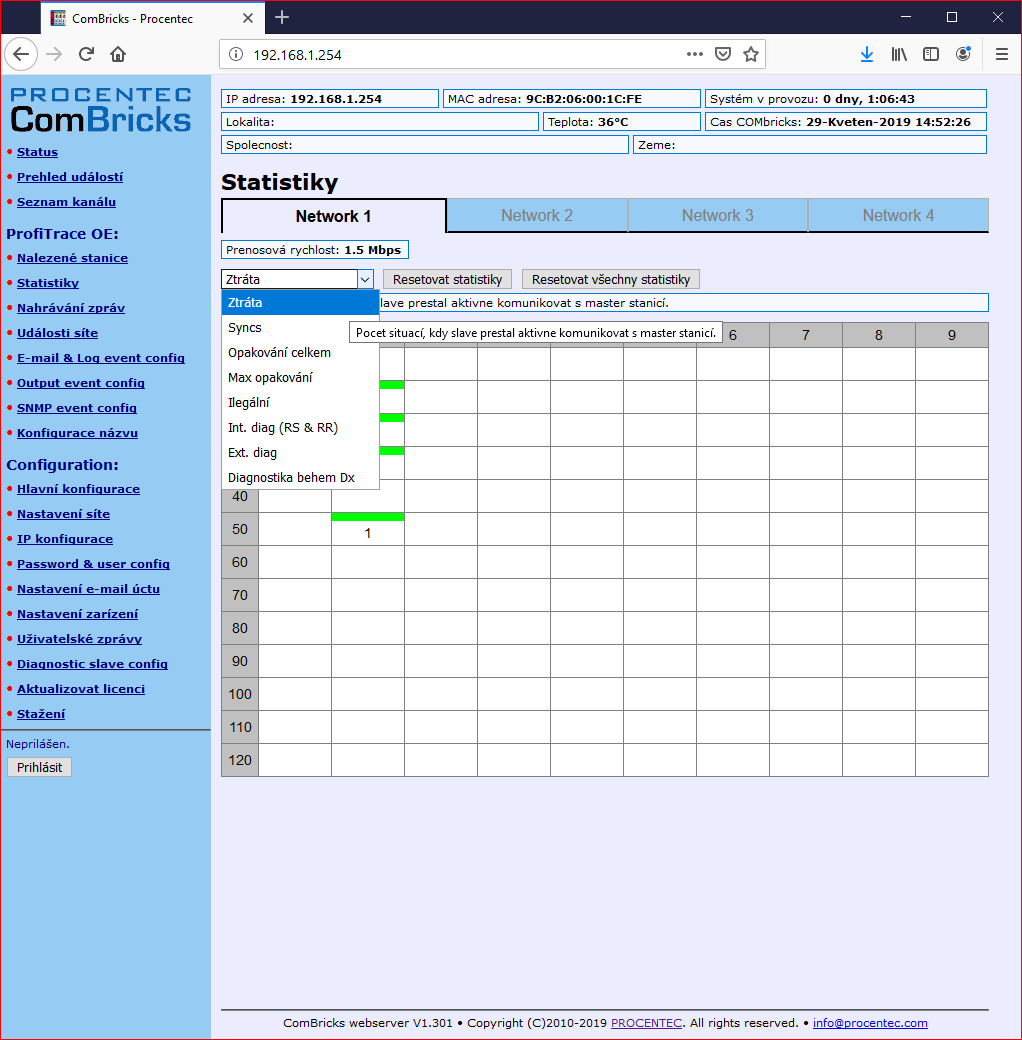Open SNMP event config link
The image size is (1022, 1040).
coord(77,408)
